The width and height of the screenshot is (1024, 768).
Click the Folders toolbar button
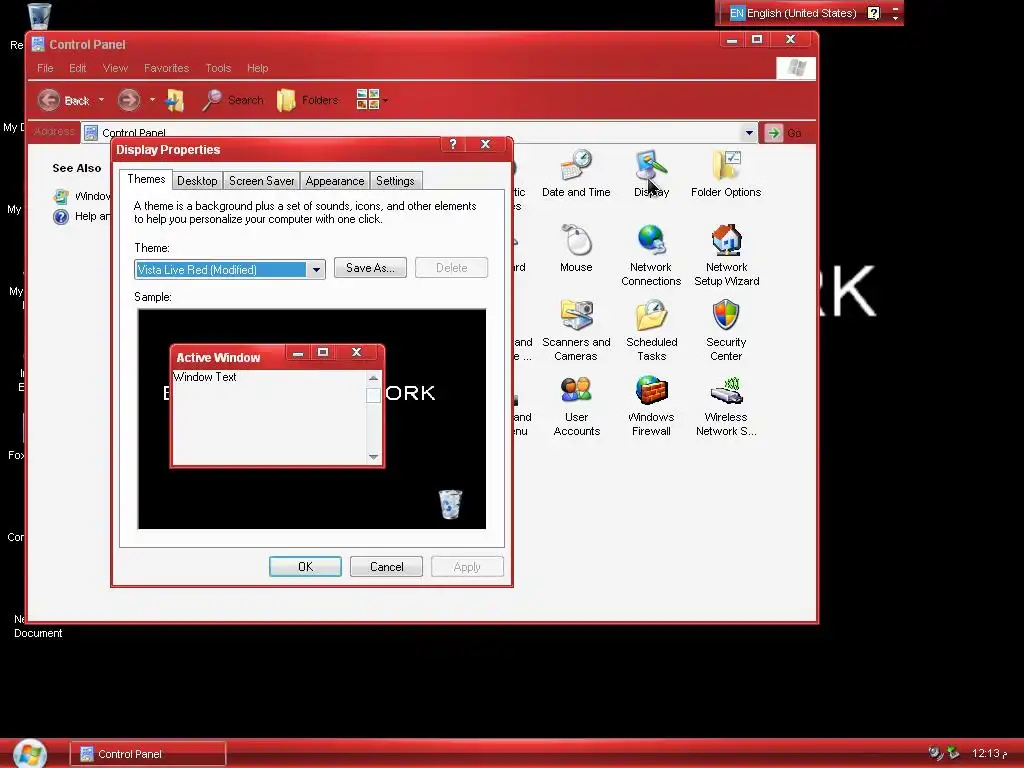[x=307, y=100]
